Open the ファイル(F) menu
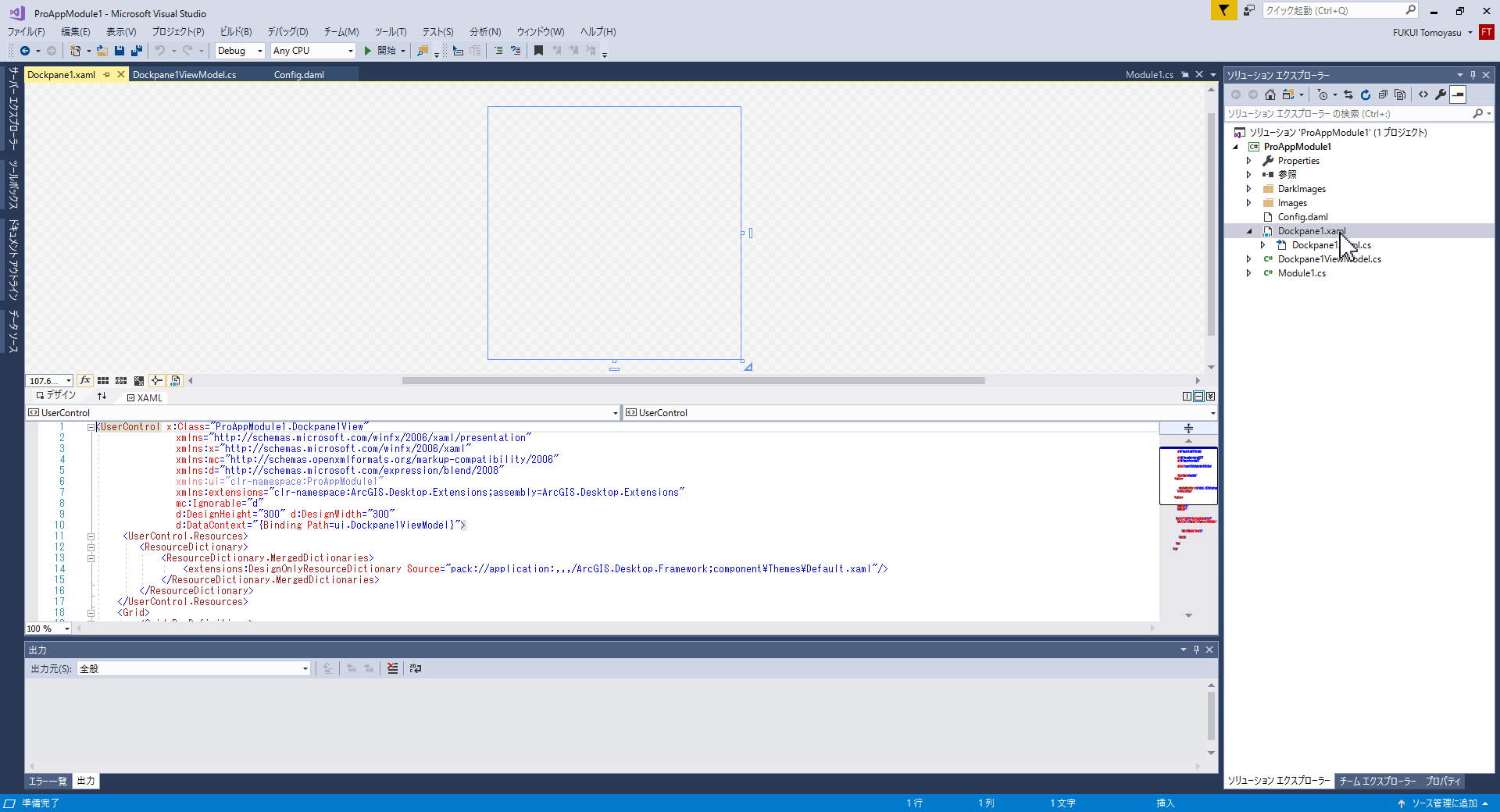The image size is (1500, 812). [27, 32]
